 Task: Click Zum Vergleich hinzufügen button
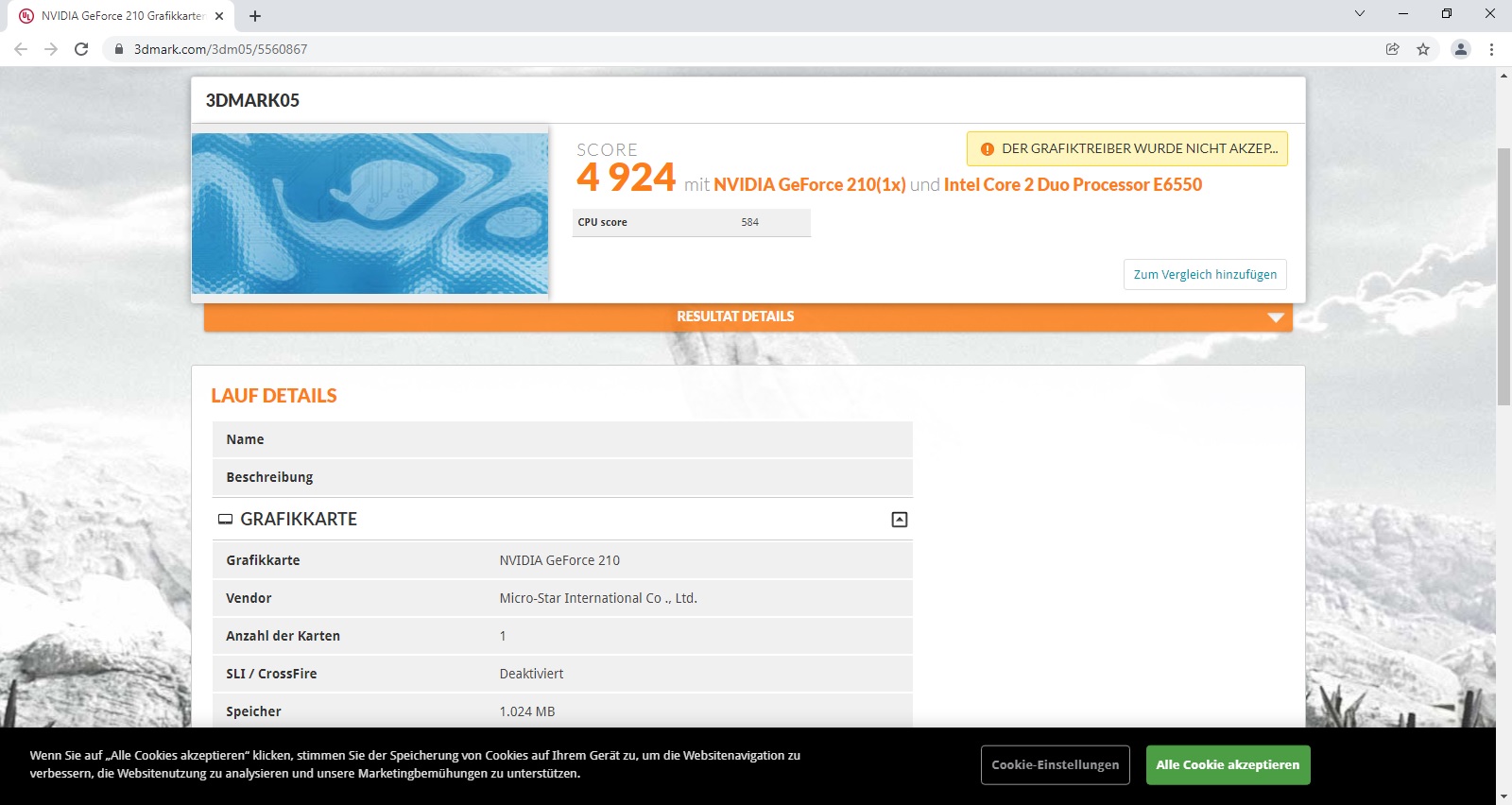pyautogui.click(x=1205, y=274)
